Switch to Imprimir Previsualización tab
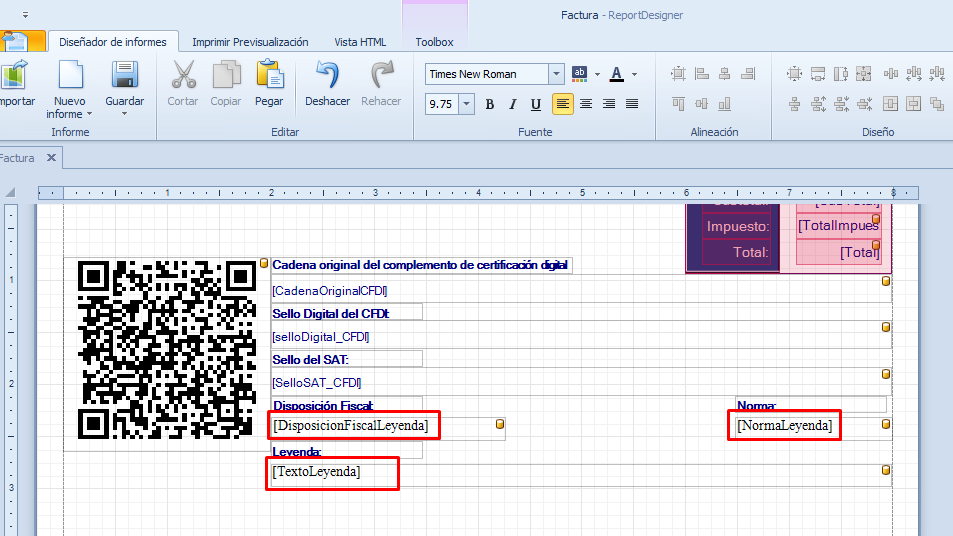Viewport: 953px width, 536px height. 250,42
